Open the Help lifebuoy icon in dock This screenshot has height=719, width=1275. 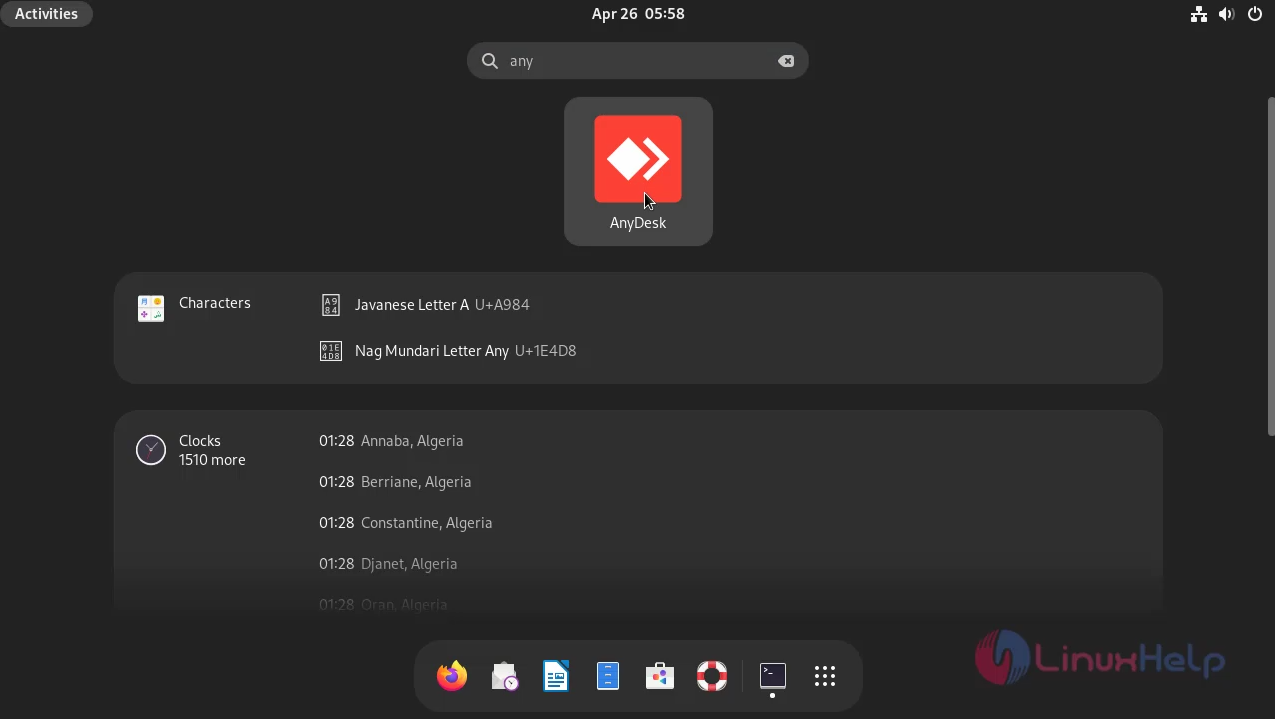pos(712,676)
